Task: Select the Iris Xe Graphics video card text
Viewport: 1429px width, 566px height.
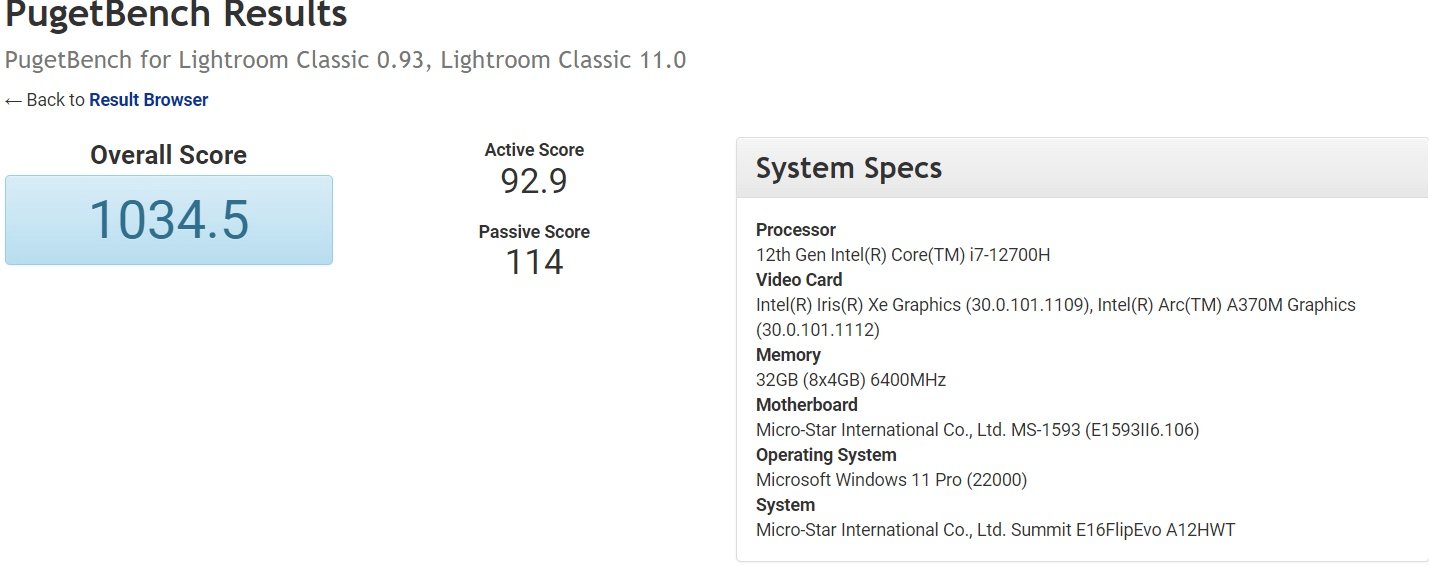Action: (922, 305)
